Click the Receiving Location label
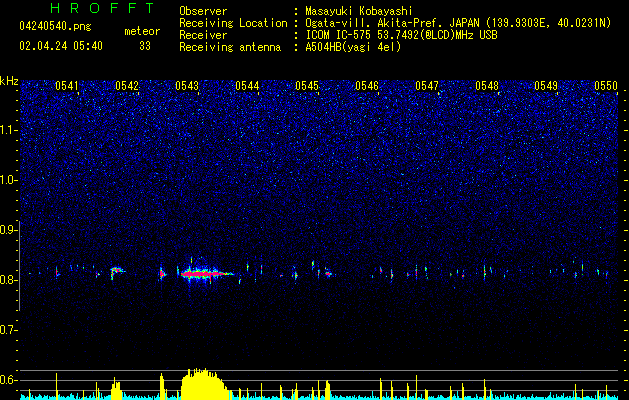 pyautogui.click(x=233, y=23)
